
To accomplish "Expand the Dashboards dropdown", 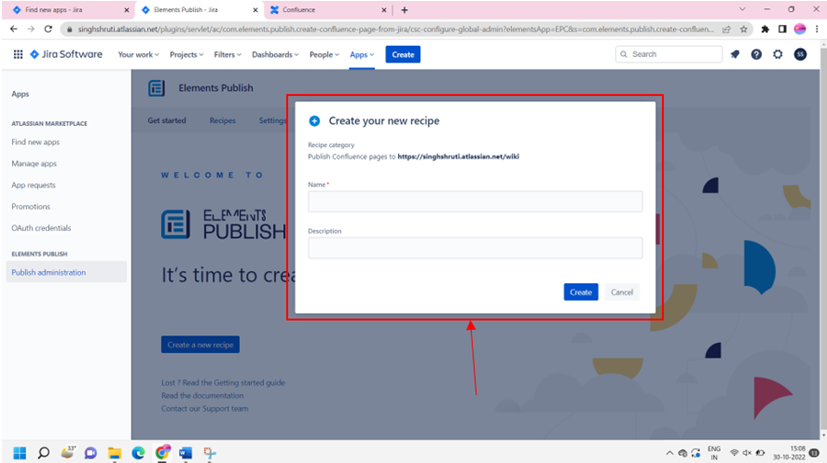I will pos(275,54).
